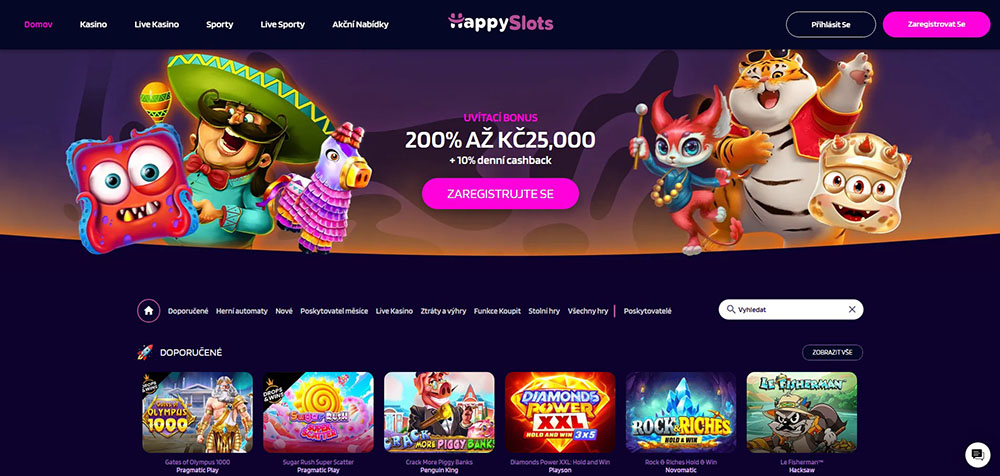Viewport: 1000px width, 476px height.
Task: Open Gates of Olympus 1000 game thumbnail
Action: click(198, 412)
